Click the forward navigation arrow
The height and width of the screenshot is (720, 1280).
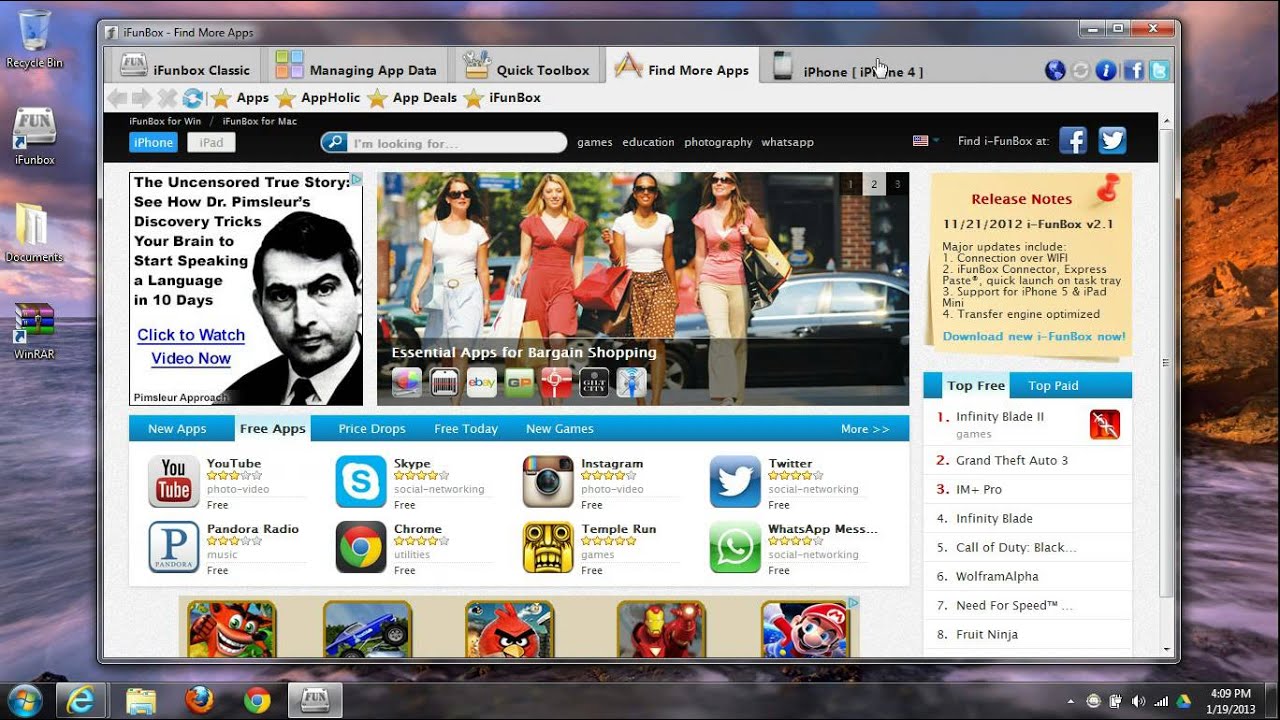[x=141, y=98]
